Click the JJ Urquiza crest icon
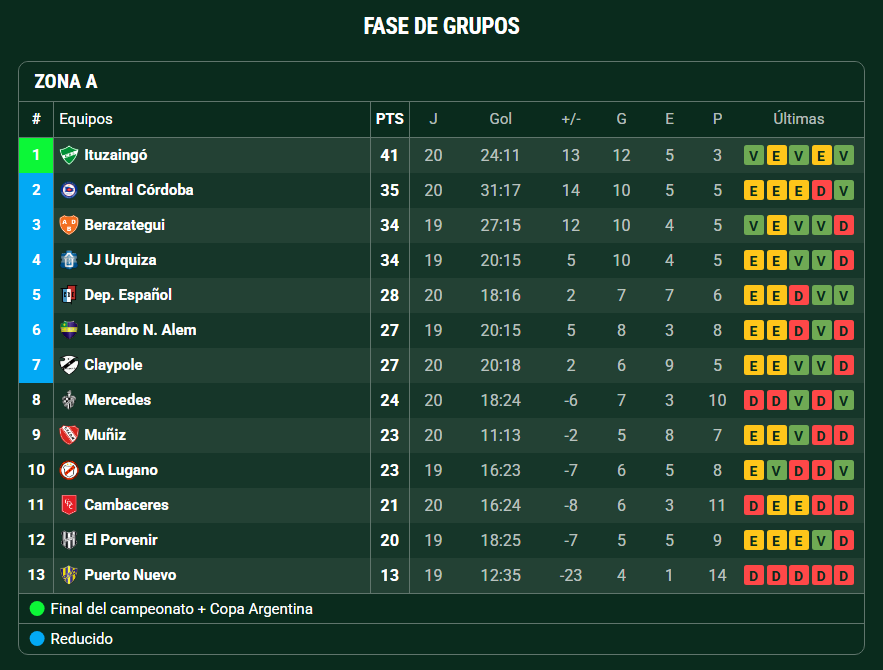The image size is (883, 670). [69, 260]
